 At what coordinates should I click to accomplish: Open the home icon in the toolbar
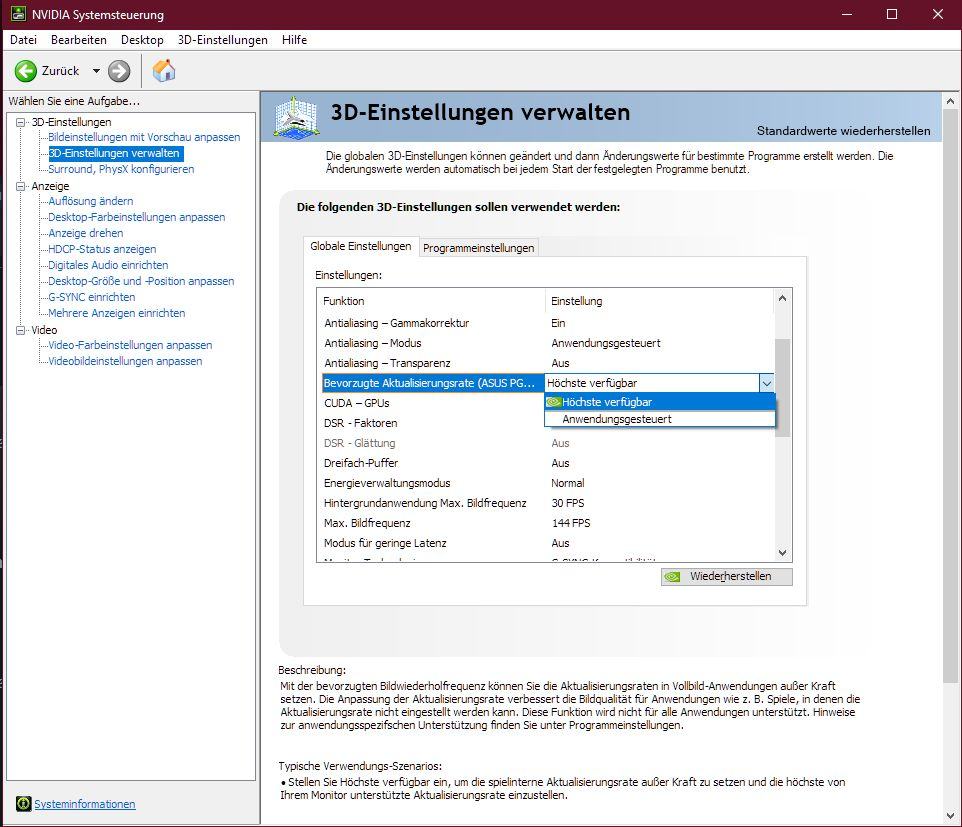[x=164, y=71]
